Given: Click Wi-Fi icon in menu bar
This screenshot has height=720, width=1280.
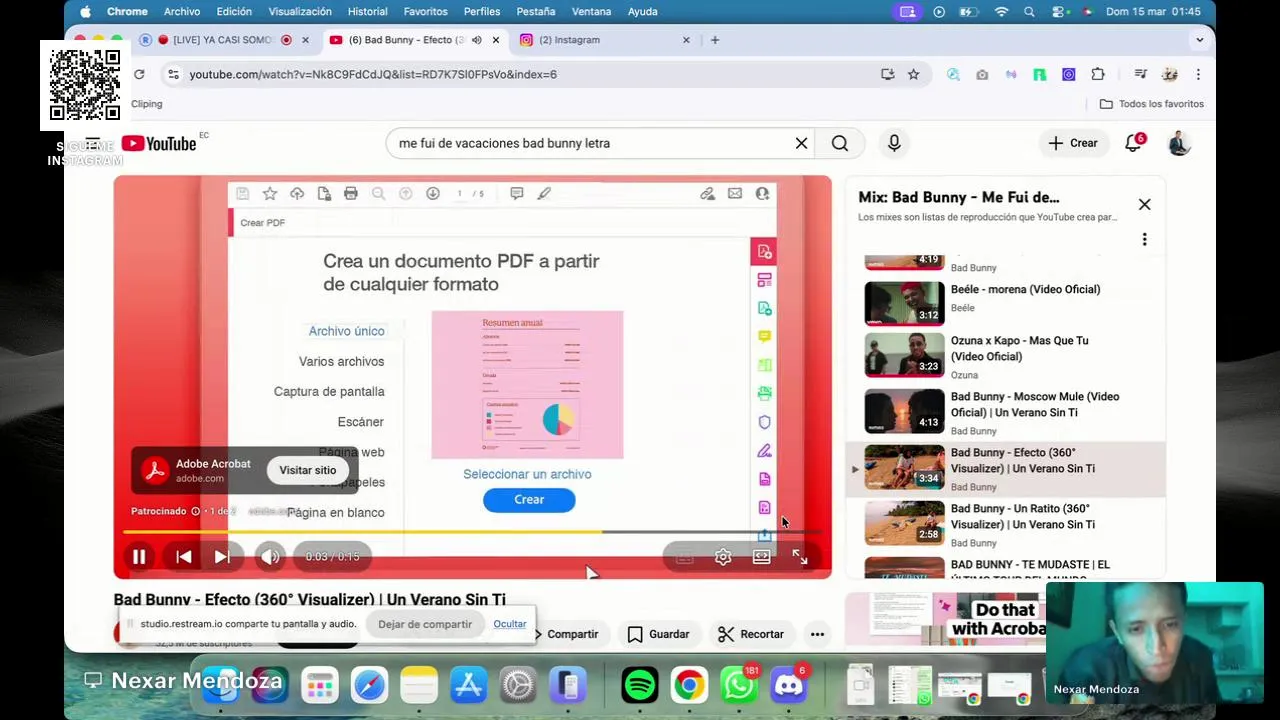Looking at the screenshot, I should coord(1001,12).
